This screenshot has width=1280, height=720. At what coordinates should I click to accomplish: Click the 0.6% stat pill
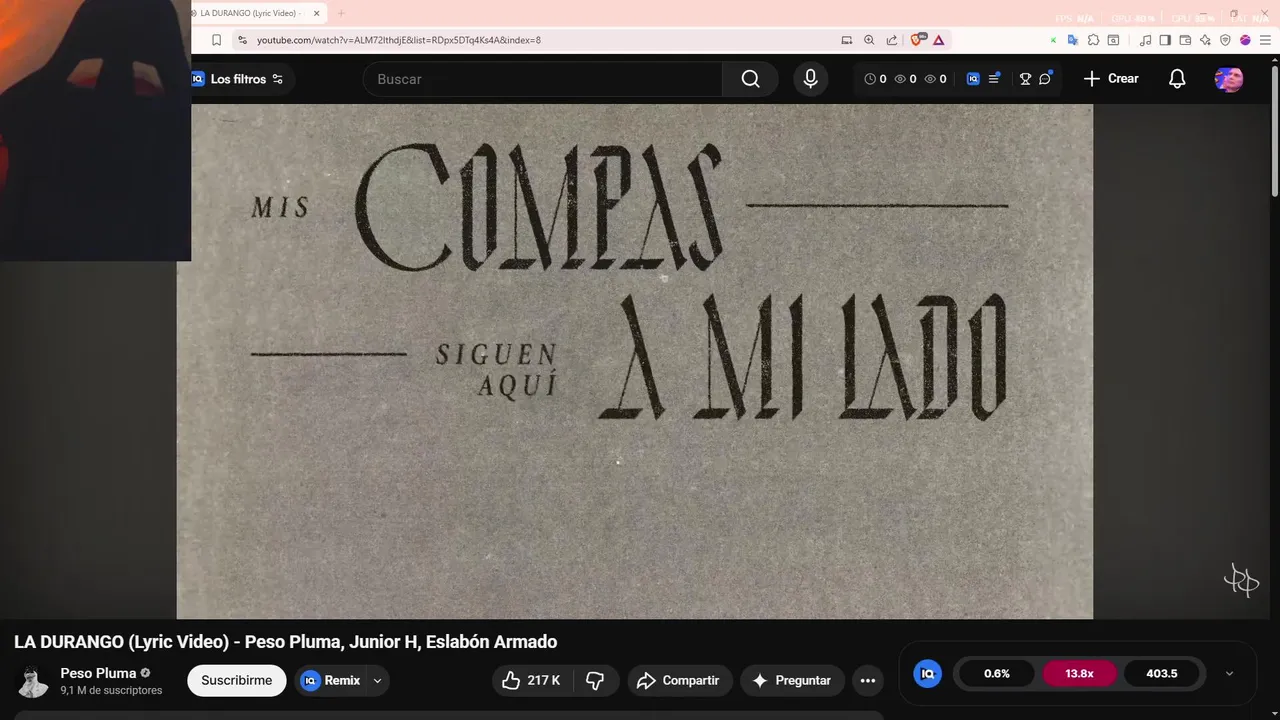[997, 674]
